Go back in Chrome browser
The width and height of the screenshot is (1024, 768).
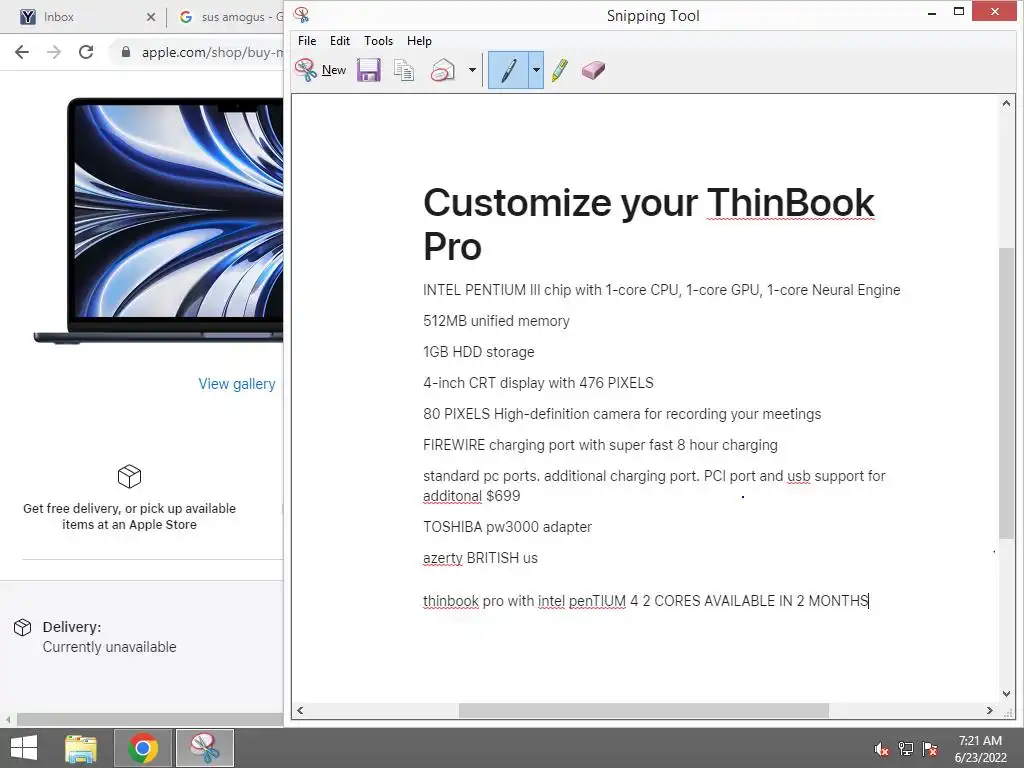pos(22,52)
